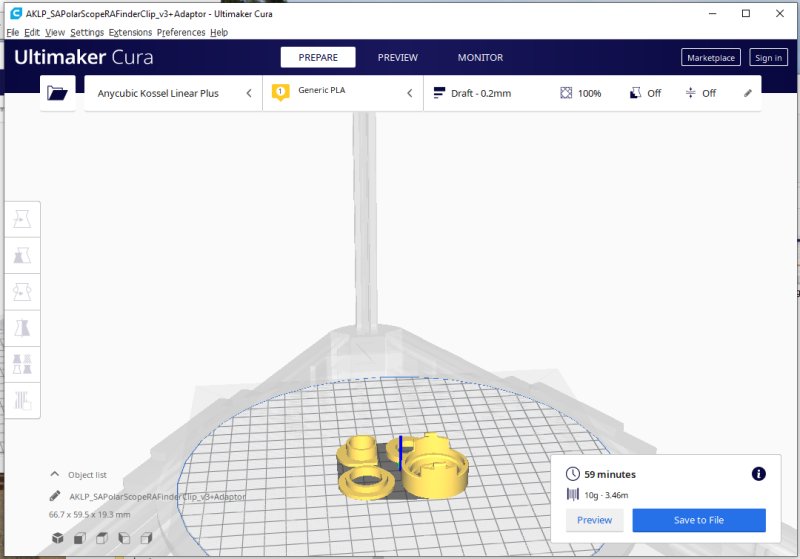This screenshot has height=559, width=800.
Task: Click the support Off icon
Action: 635,93
